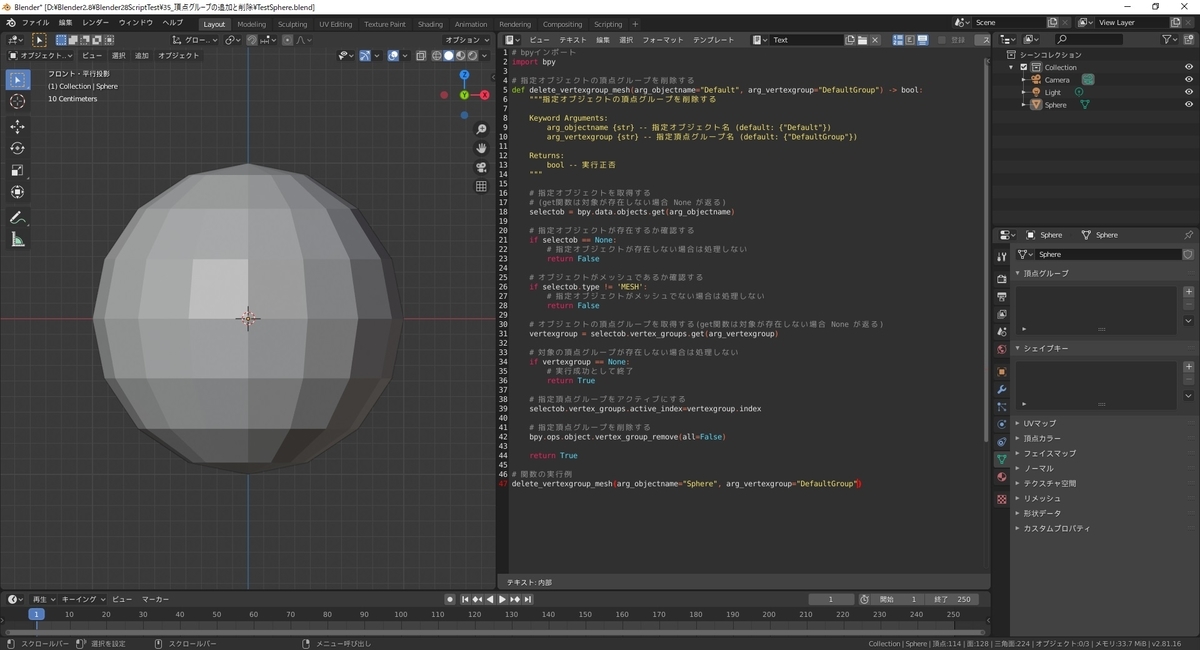Click the 終了 end frame field
The height and width of the screenshot is (650, 1200).
[x=952, y=599]
